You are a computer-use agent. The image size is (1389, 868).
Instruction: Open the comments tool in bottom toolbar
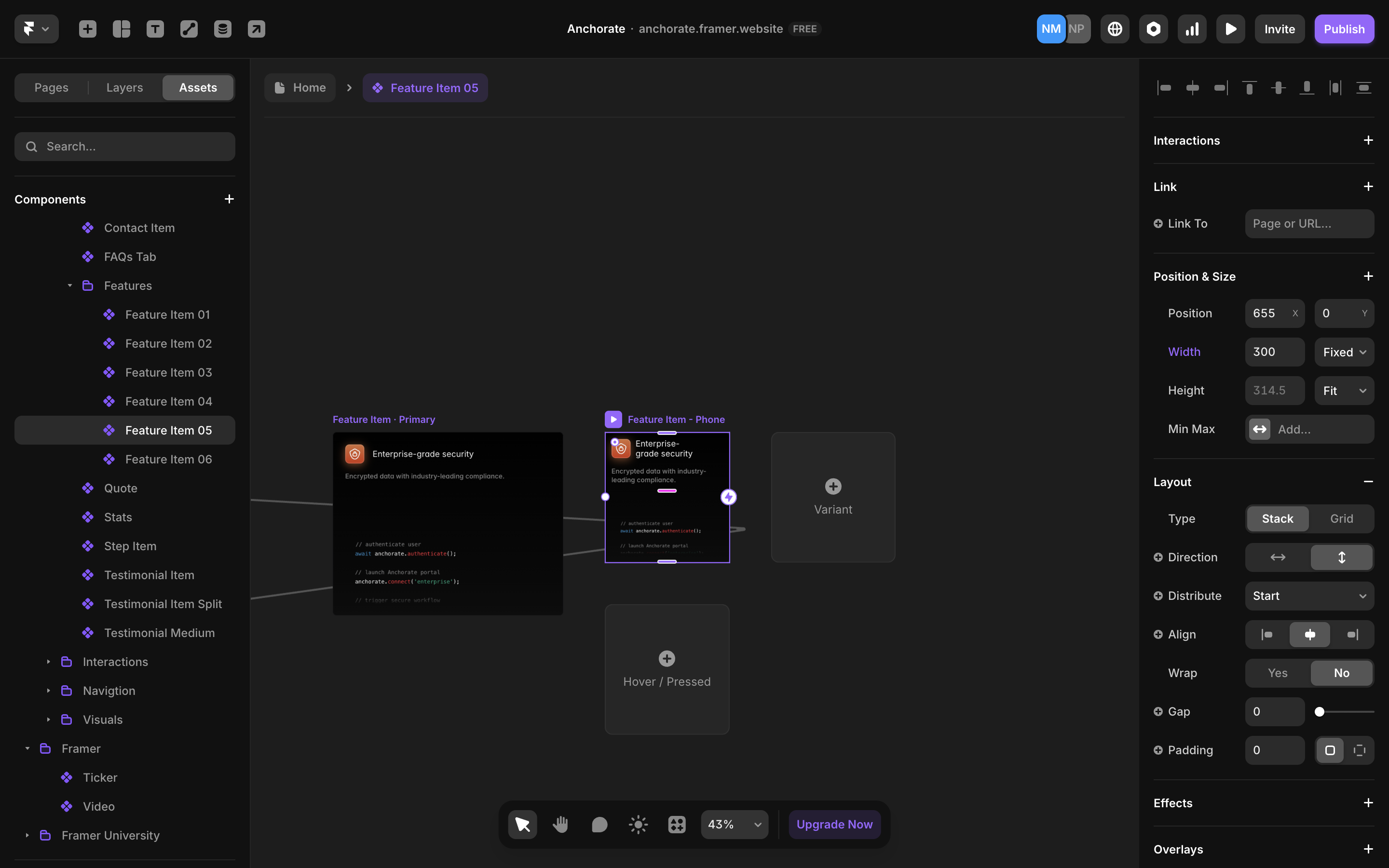click(x=599, y=824)
